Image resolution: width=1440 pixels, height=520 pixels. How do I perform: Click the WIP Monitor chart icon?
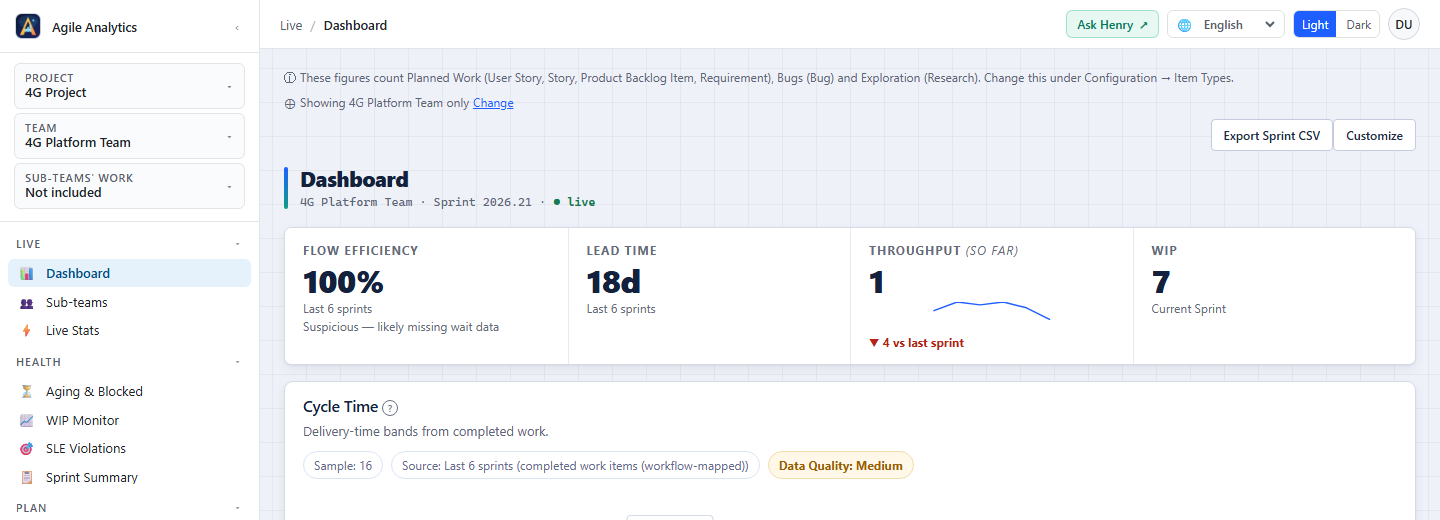point(26,420)
